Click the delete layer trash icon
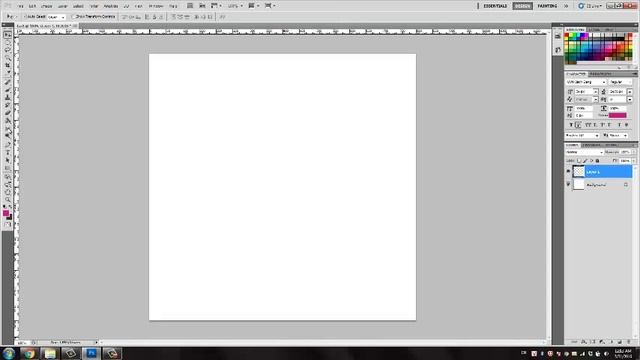This screenshot has width=640, height=360. [629, 342]
